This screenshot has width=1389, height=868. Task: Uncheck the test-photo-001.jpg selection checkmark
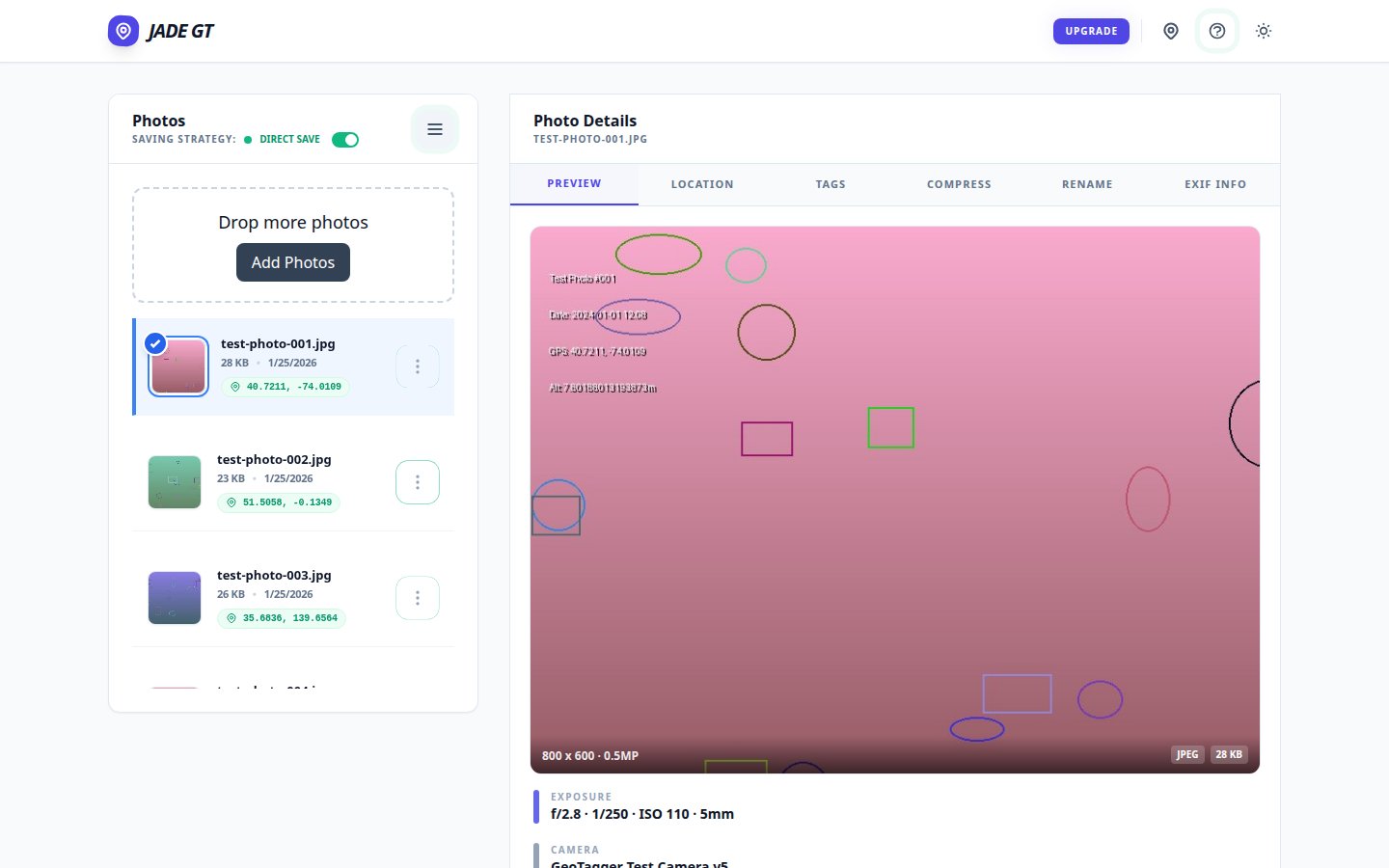click(x=155, y=343)
